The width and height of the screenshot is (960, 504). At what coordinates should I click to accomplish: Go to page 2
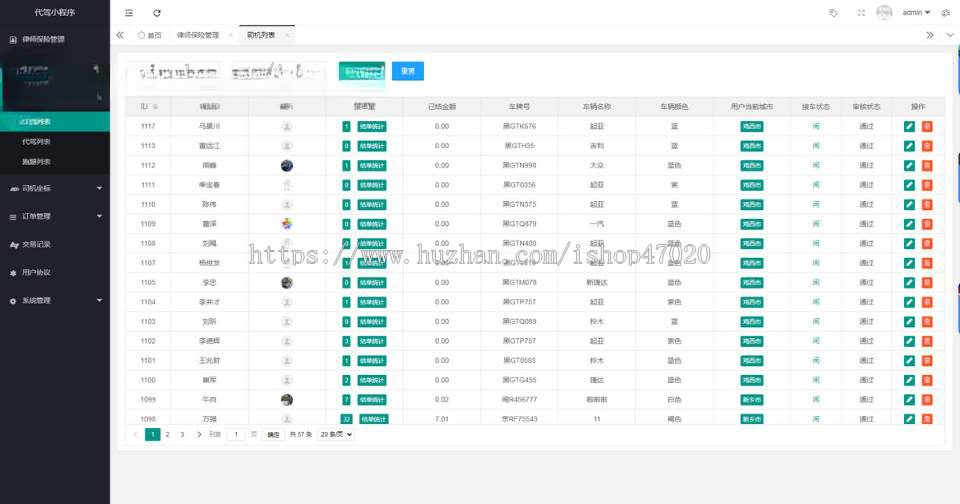point(167,434)
